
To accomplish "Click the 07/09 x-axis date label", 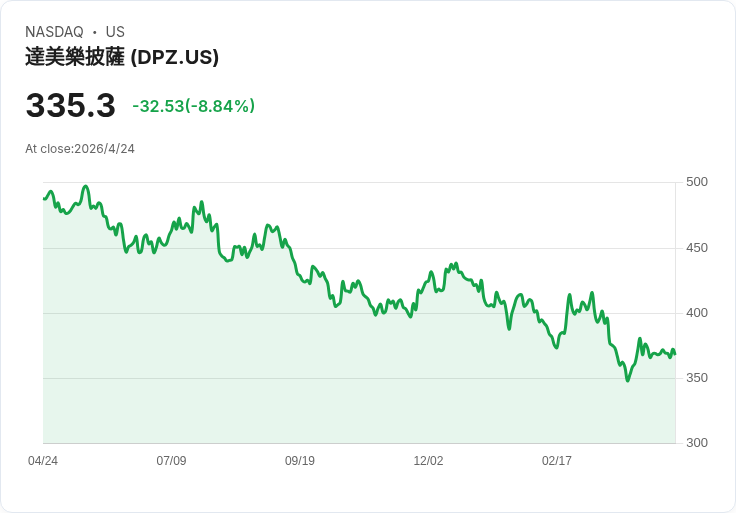I will (171, 461).
